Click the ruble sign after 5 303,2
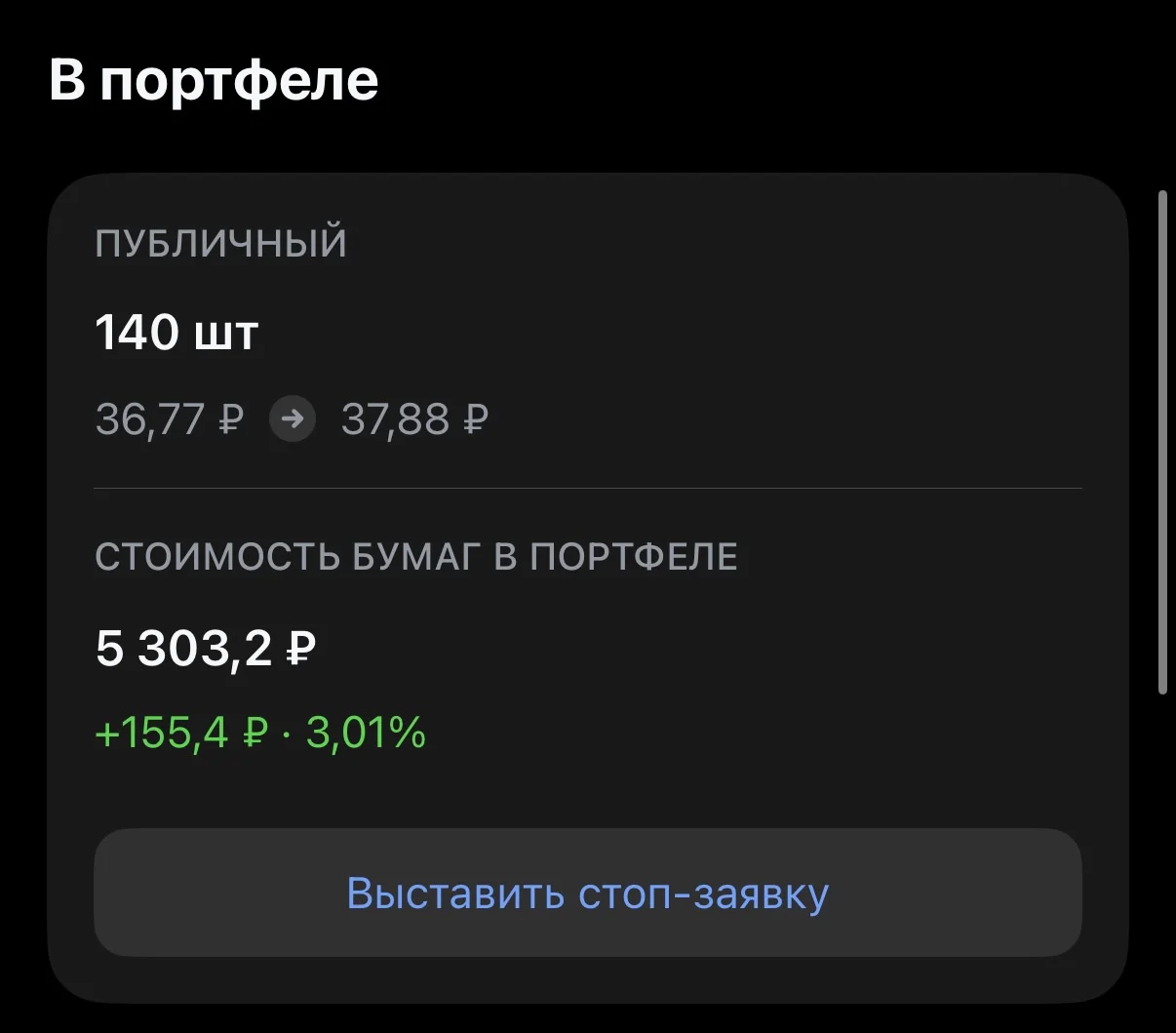 tap(301, 647)
